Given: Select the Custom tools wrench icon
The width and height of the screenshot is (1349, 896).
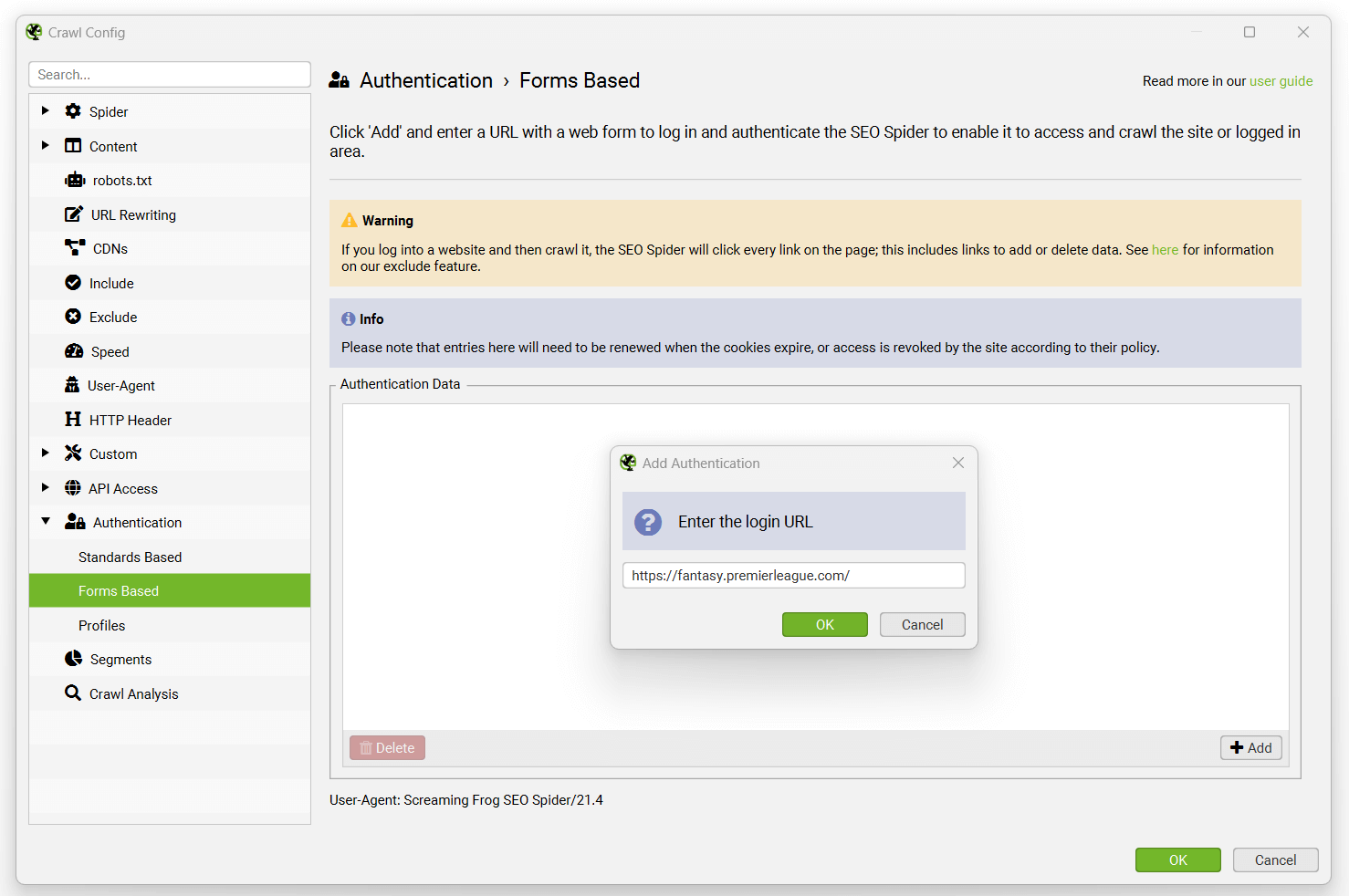Looking at the screenshot, I should pos(73,453).
